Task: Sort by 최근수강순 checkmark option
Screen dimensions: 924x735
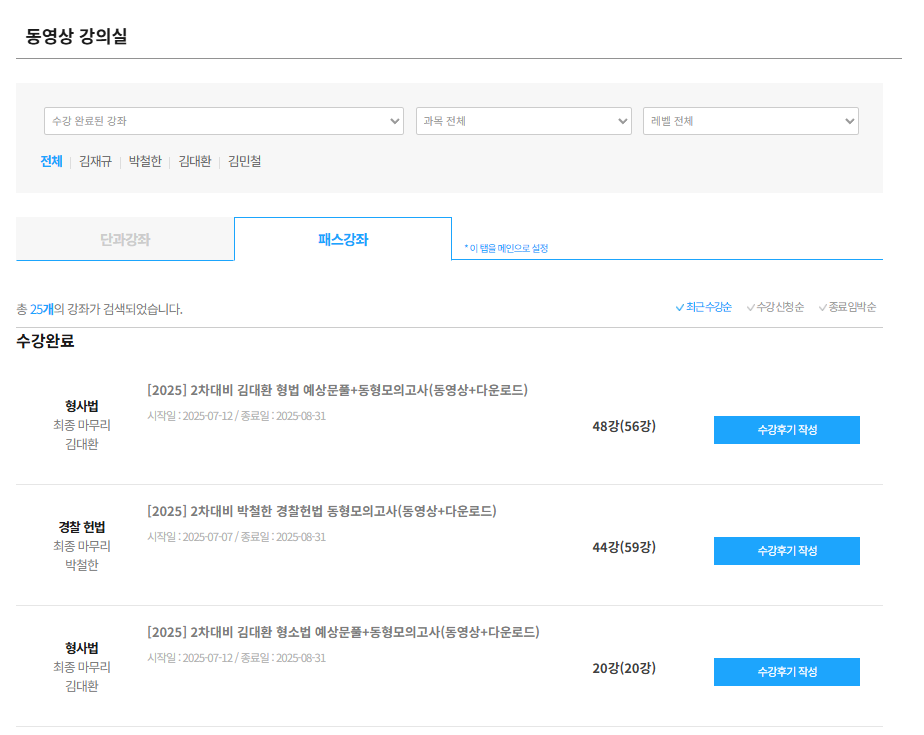Action: [704, 307]
